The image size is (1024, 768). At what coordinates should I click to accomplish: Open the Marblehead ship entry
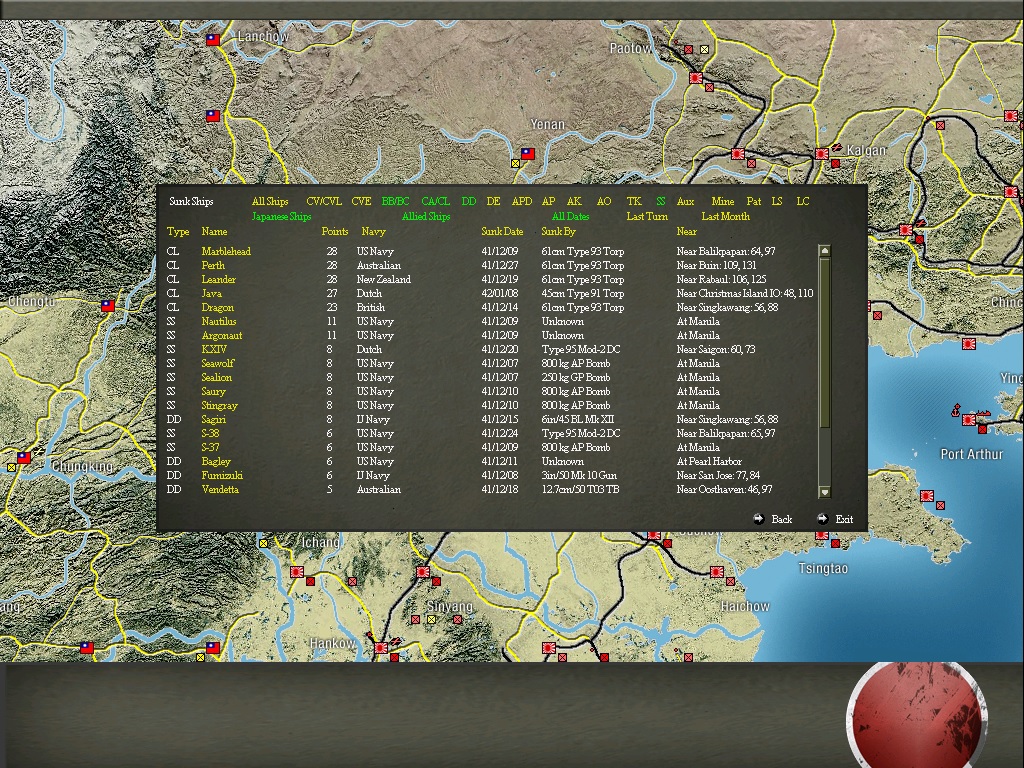[226, 251]
